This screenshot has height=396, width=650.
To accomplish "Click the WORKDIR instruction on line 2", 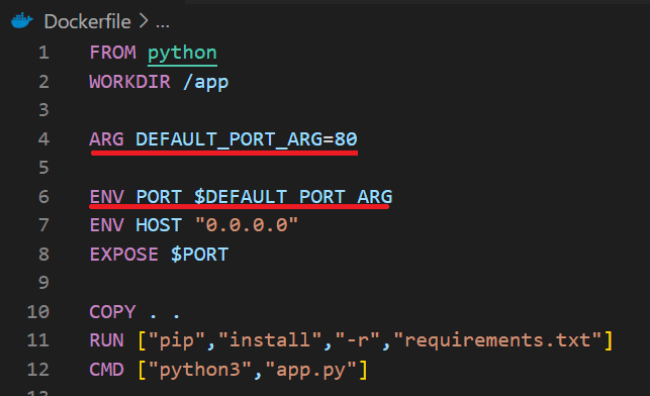I will 130,82.
